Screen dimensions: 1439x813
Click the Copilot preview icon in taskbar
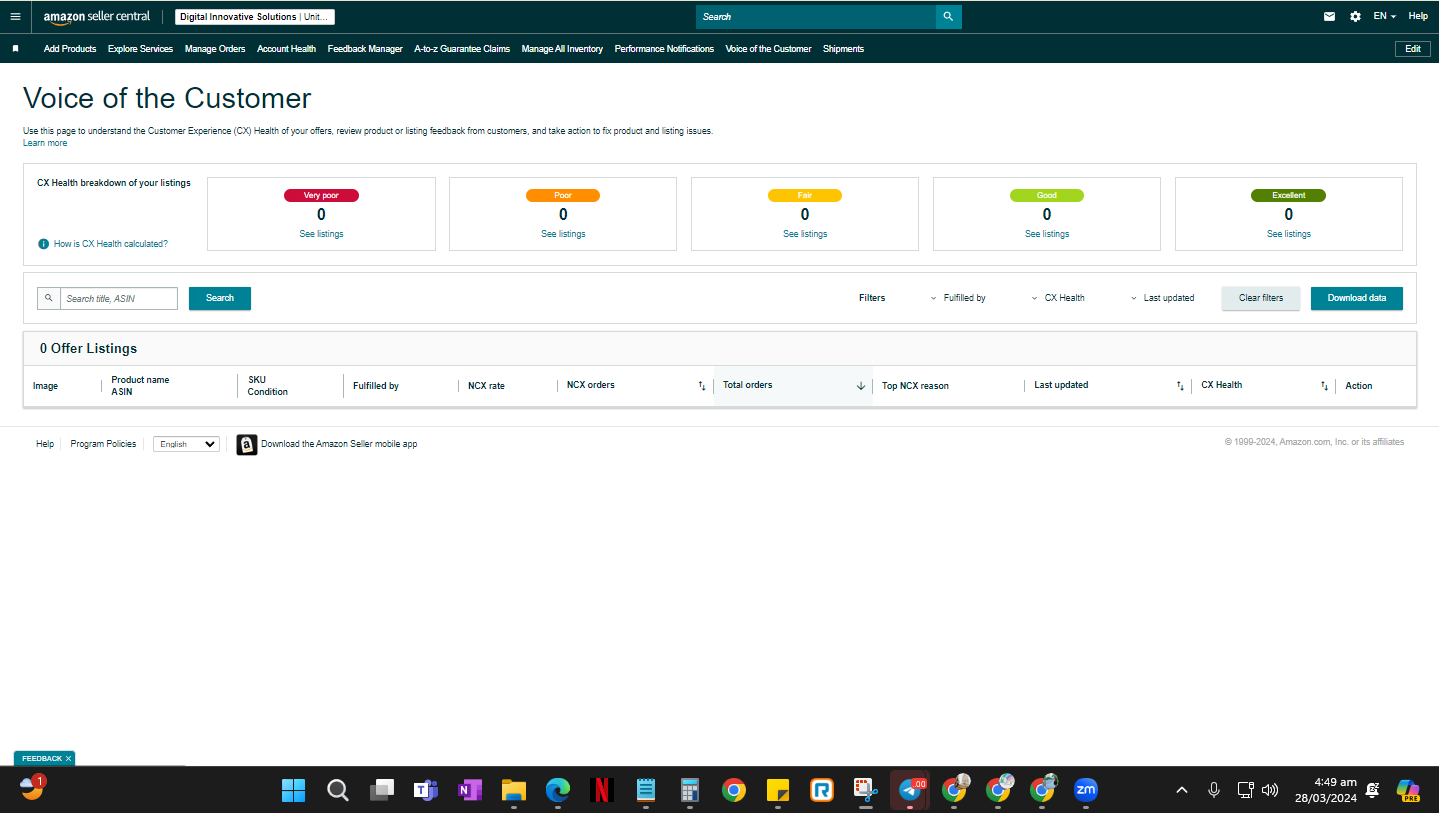pos(1408,790)
